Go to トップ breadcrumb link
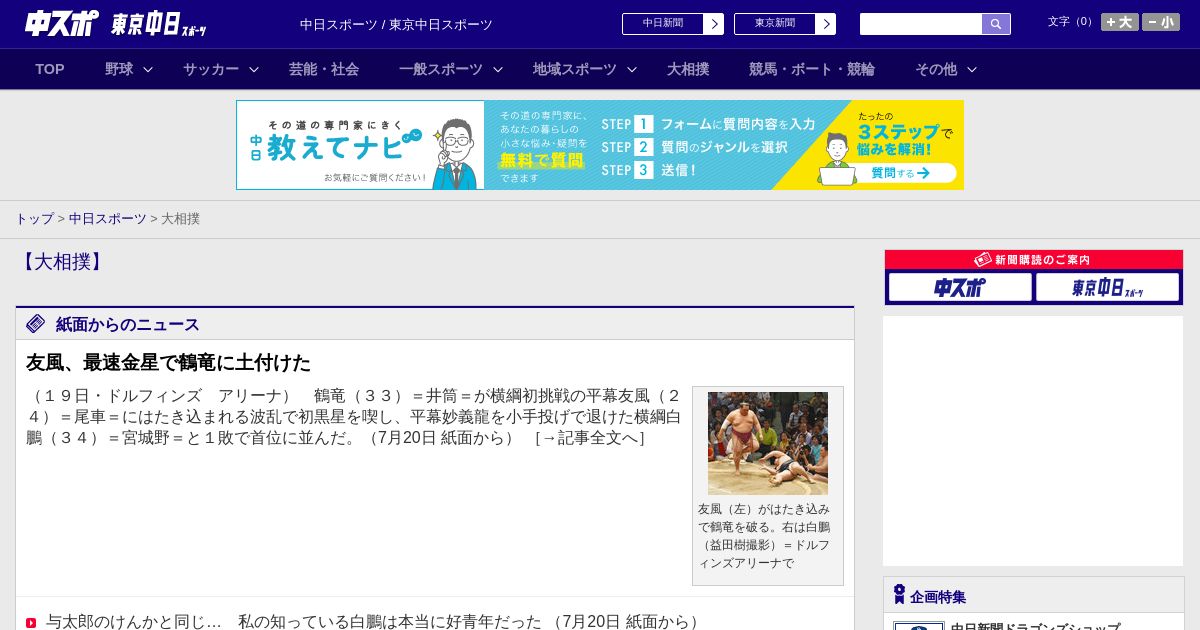This screenshot has width=1200, height=630. pos(34,218)
